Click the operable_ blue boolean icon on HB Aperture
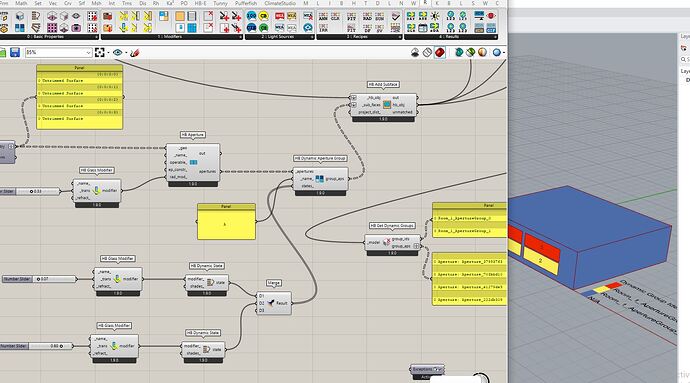 [193, 162]
